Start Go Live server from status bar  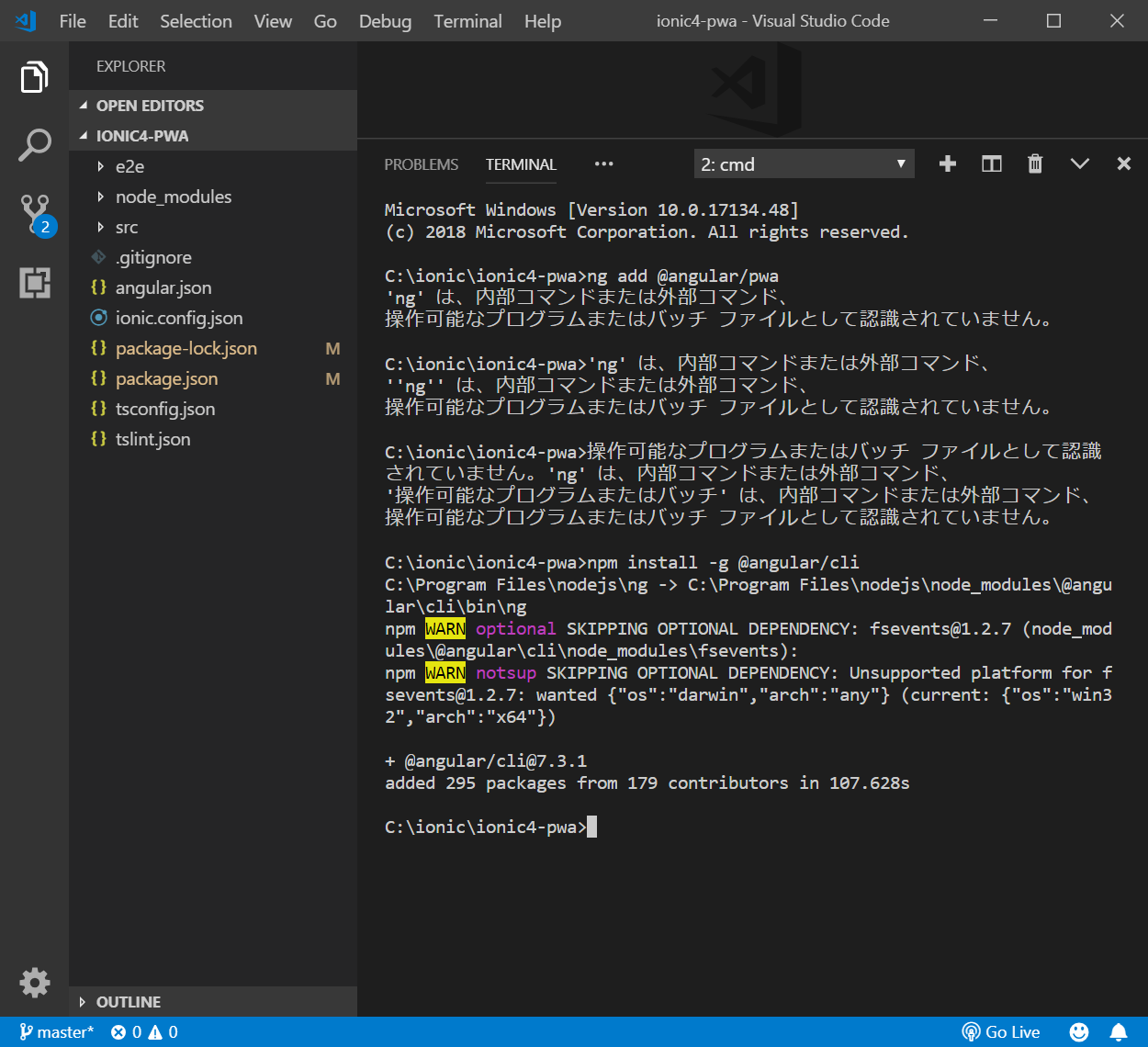click(1001, 1032)
